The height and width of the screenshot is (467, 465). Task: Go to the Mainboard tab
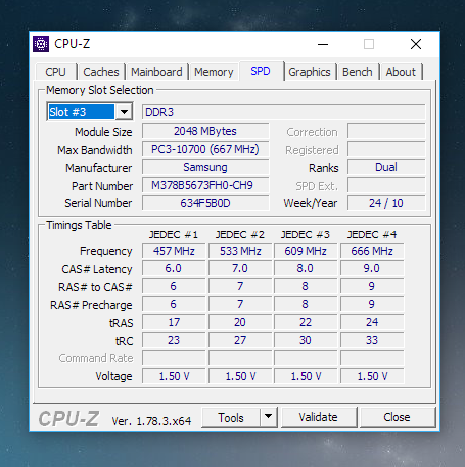point(157,72)
